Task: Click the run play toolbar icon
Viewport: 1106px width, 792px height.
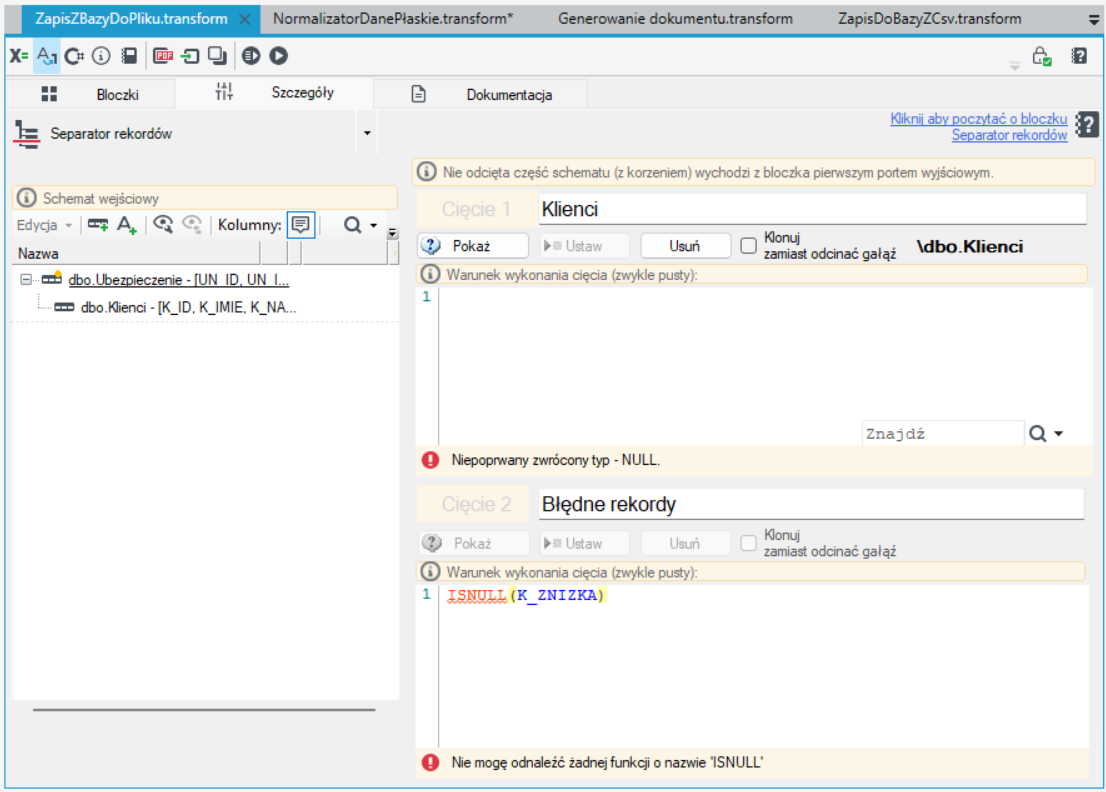Action: click(x=279, y=56)
